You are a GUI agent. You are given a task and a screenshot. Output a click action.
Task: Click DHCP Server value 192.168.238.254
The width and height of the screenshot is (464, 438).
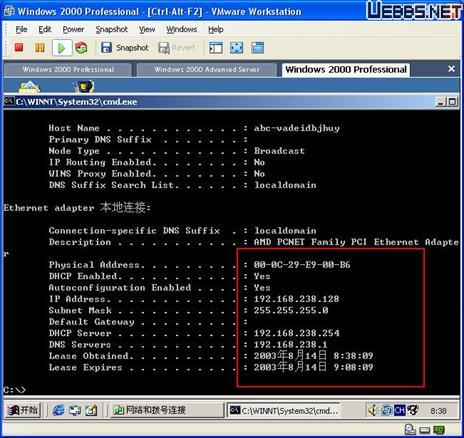(297, 333)
